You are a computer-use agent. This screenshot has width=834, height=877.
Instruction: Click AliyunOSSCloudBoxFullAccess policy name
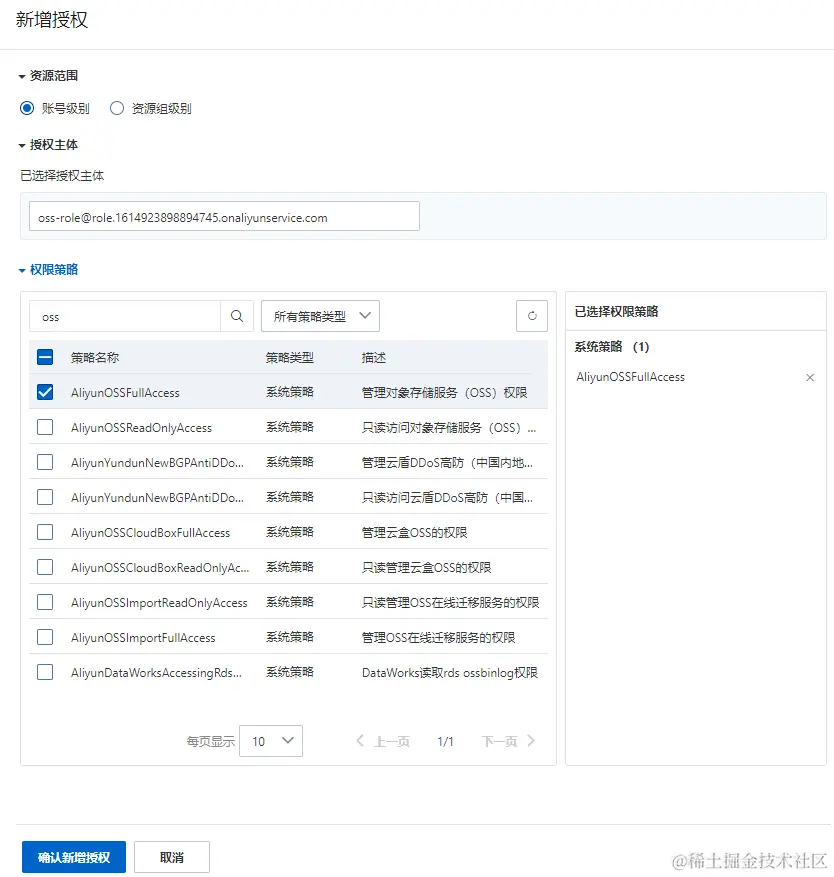[150, 533]
